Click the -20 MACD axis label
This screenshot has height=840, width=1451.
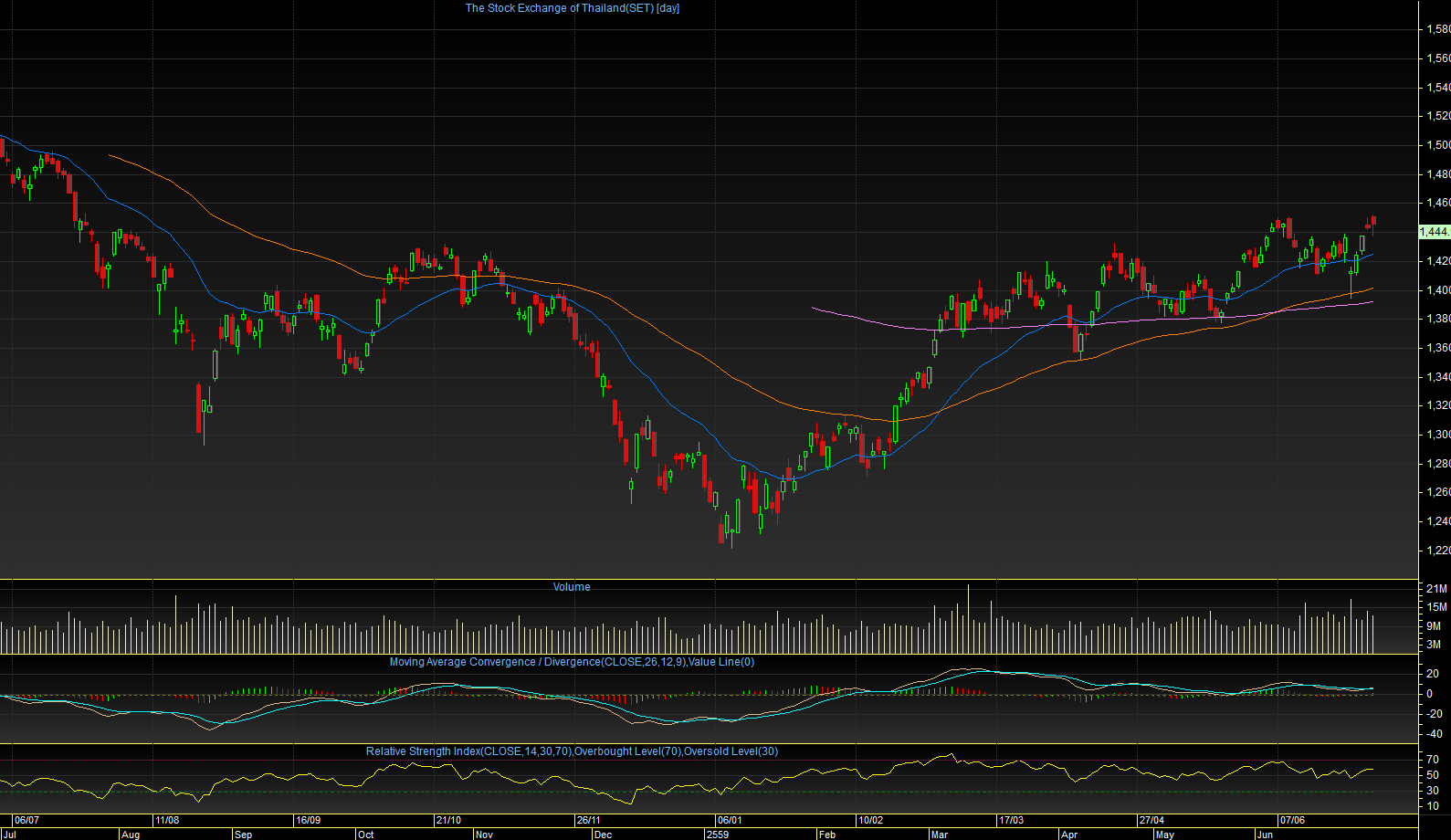(1435, 714)
